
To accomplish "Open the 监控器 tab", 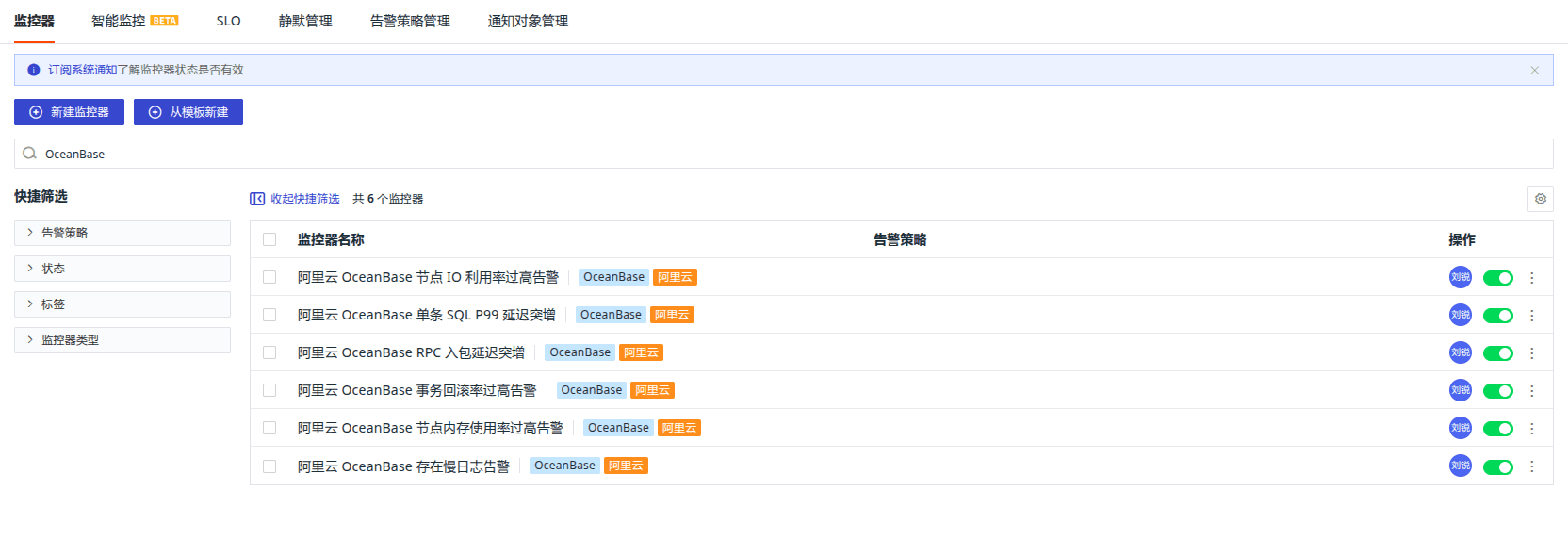I will pyautogui.click(x=34, y=21).
